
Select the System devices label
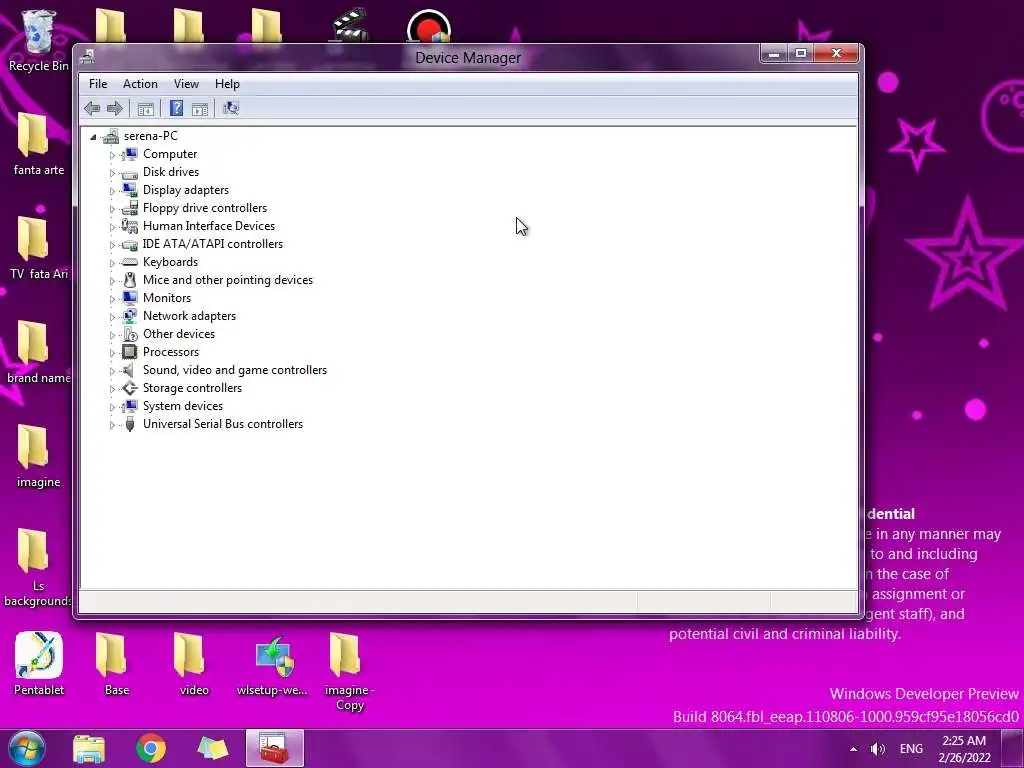pos(183,406)
